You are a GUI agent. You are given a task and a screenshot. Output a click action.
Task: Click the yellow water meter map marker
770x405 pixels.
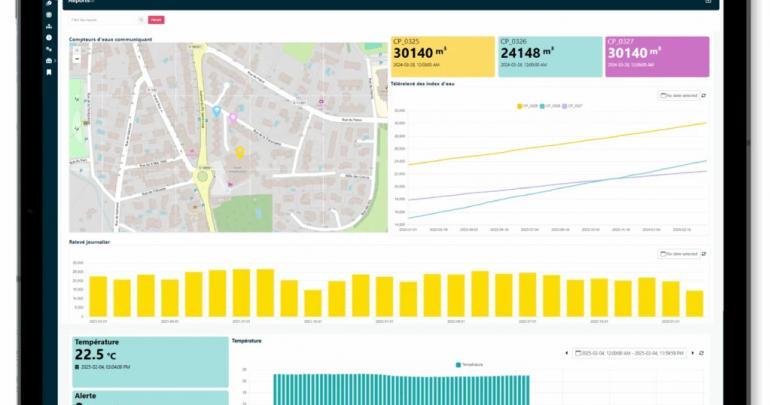[x=239, y=152]
